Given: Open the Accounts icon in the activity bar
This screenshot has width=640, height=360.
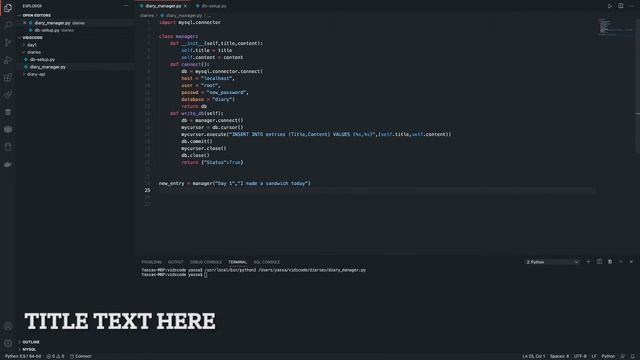Looking at the screenshot, I should pos(8,326).
